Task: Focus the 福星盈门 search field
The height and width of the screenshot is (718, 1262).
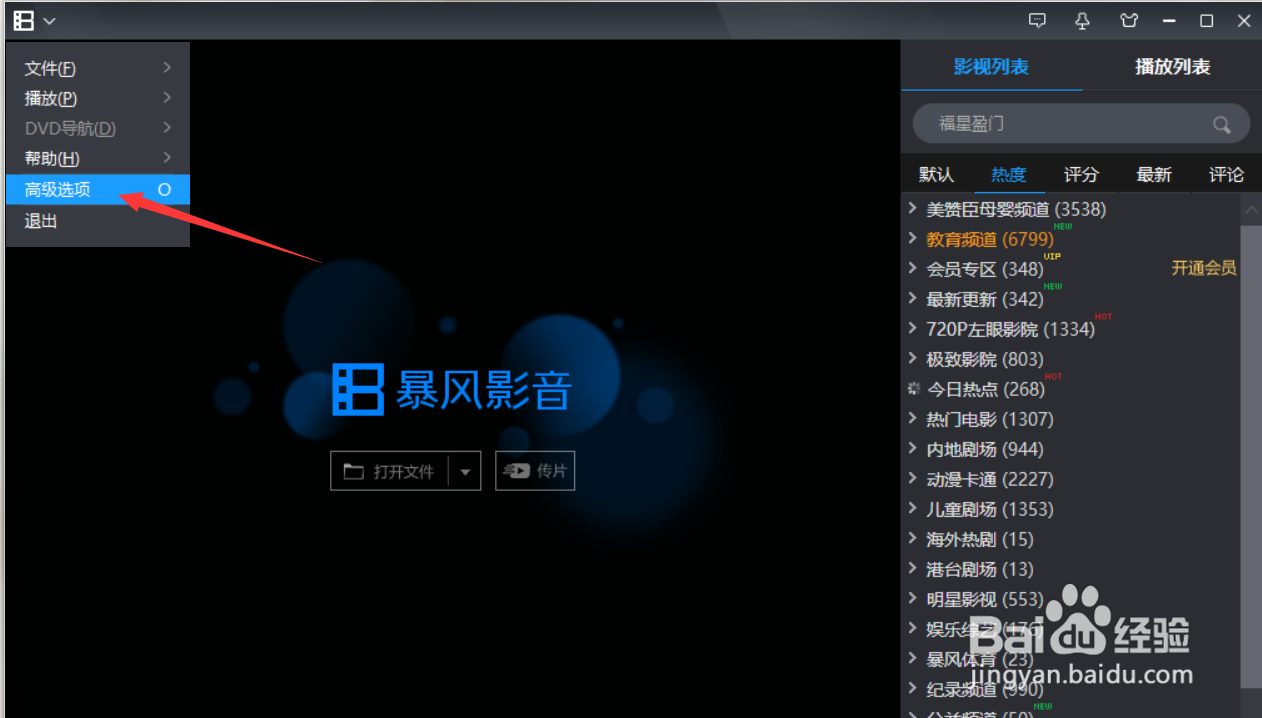Action: [1081, 124]
